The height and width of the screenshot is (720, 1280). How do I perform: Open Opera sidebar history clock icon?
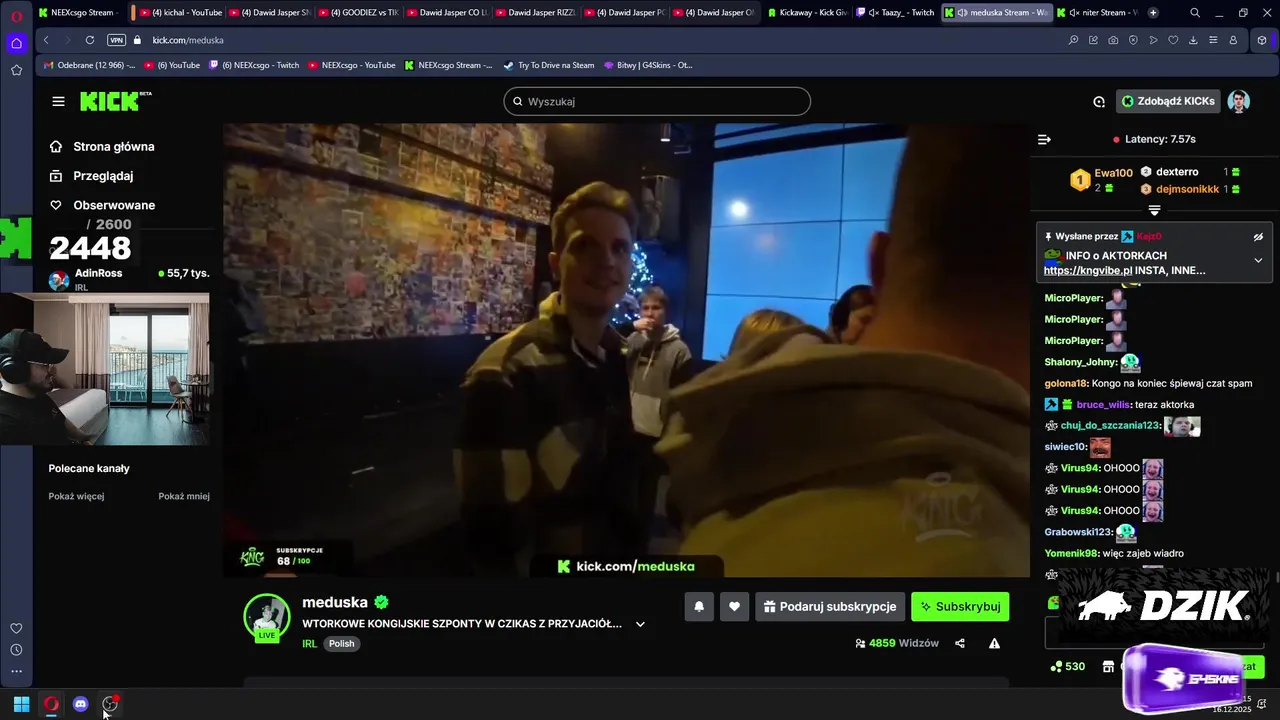pyautogui.click(x=16, y=650)
